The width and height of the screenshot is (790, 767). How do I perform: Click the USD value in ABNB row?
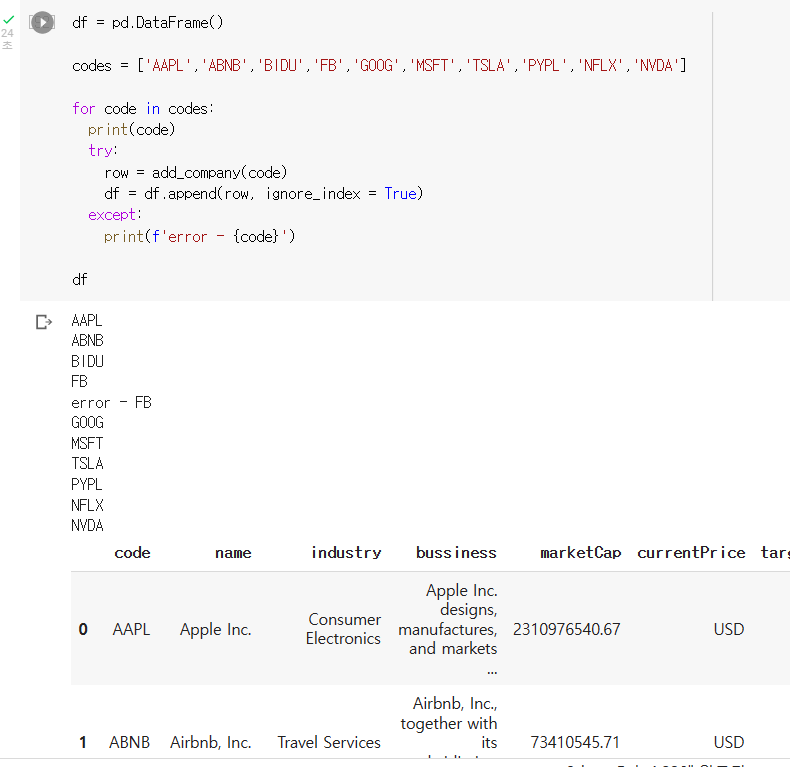[x=729, y=742]
